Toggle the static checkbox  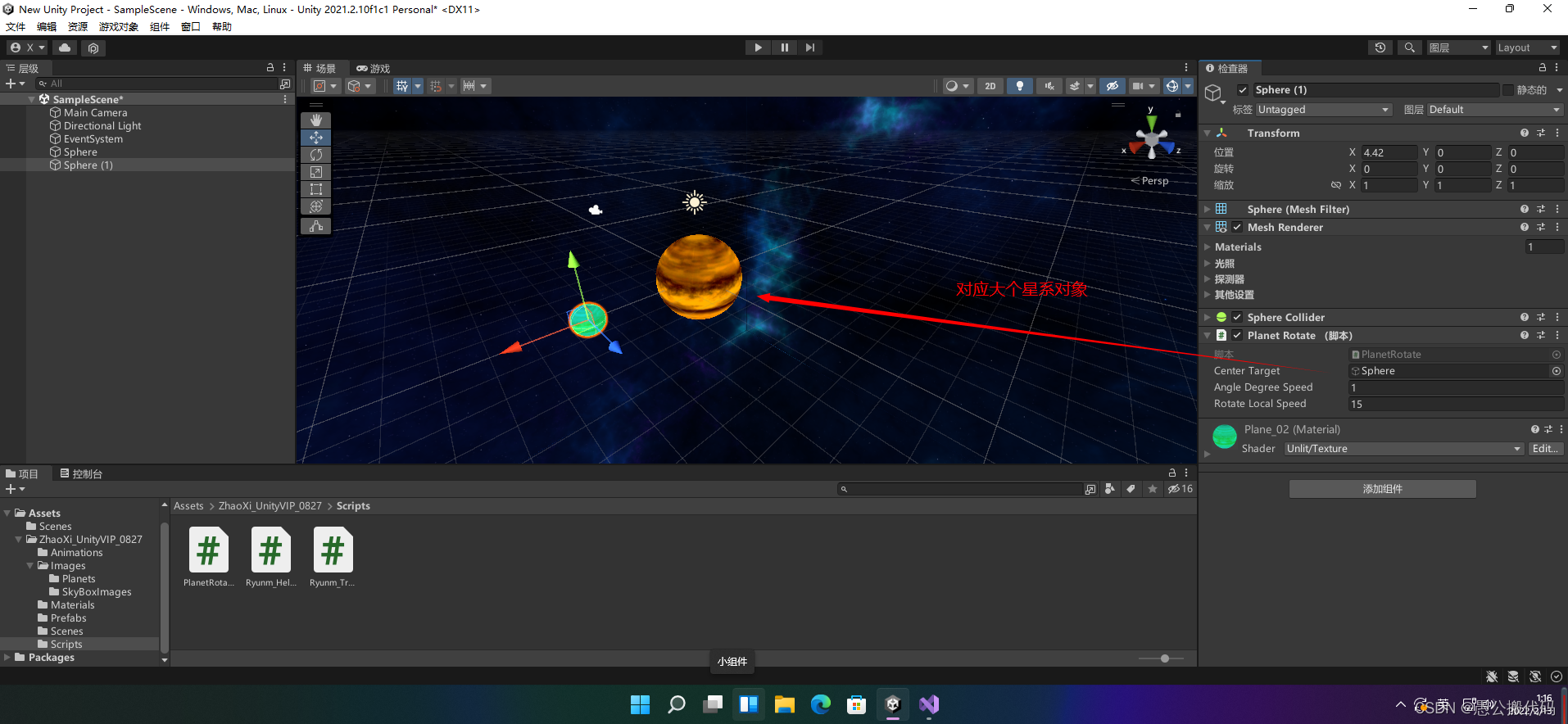[1507, 90]
